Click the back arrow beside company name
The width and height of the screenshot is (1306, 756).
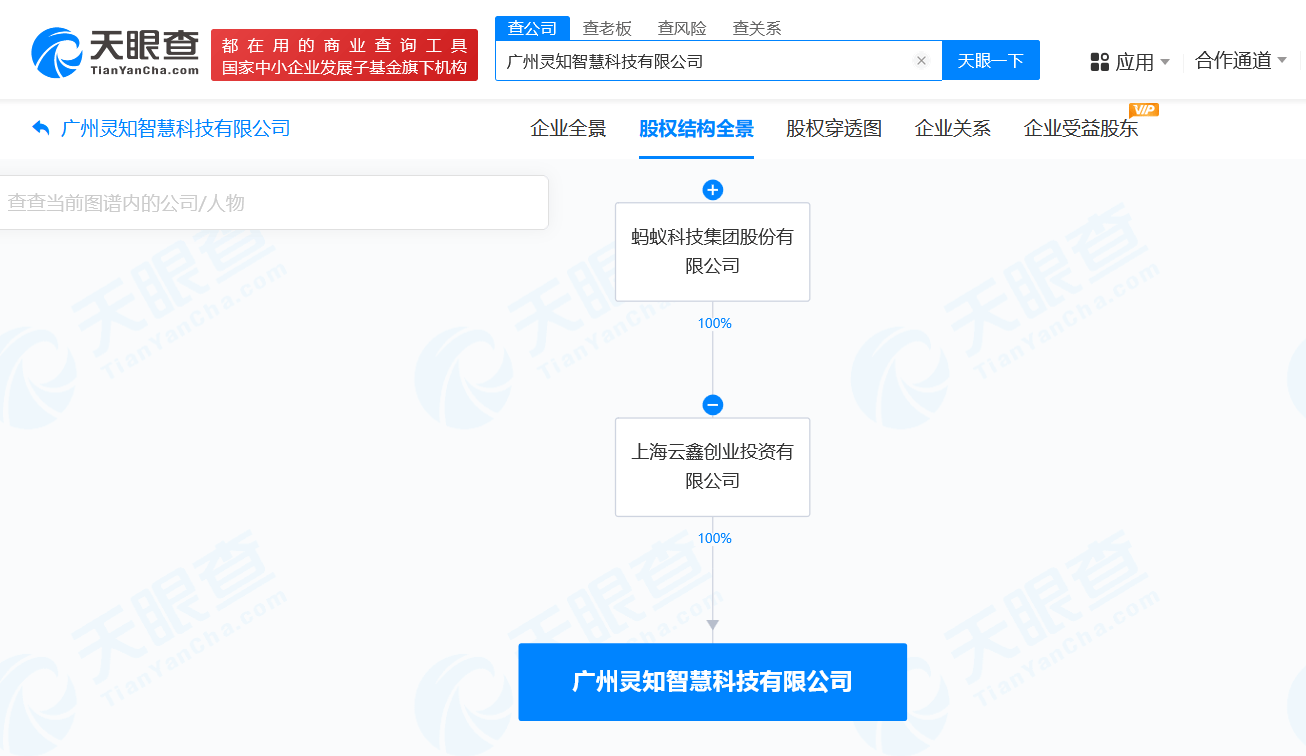[x=40, y=128]
